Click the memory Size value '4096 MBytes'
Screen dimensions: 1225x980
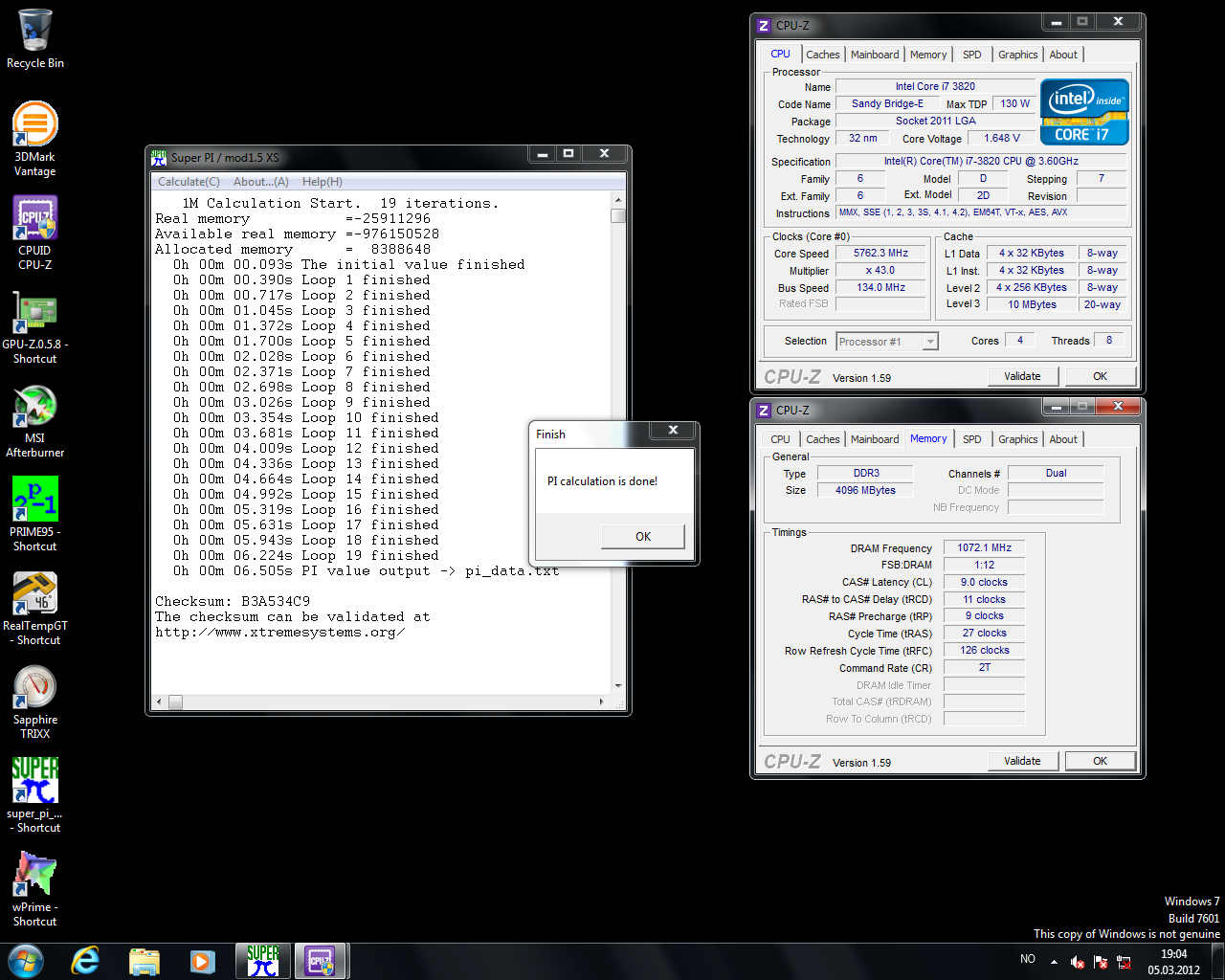(x=865, y=491)
